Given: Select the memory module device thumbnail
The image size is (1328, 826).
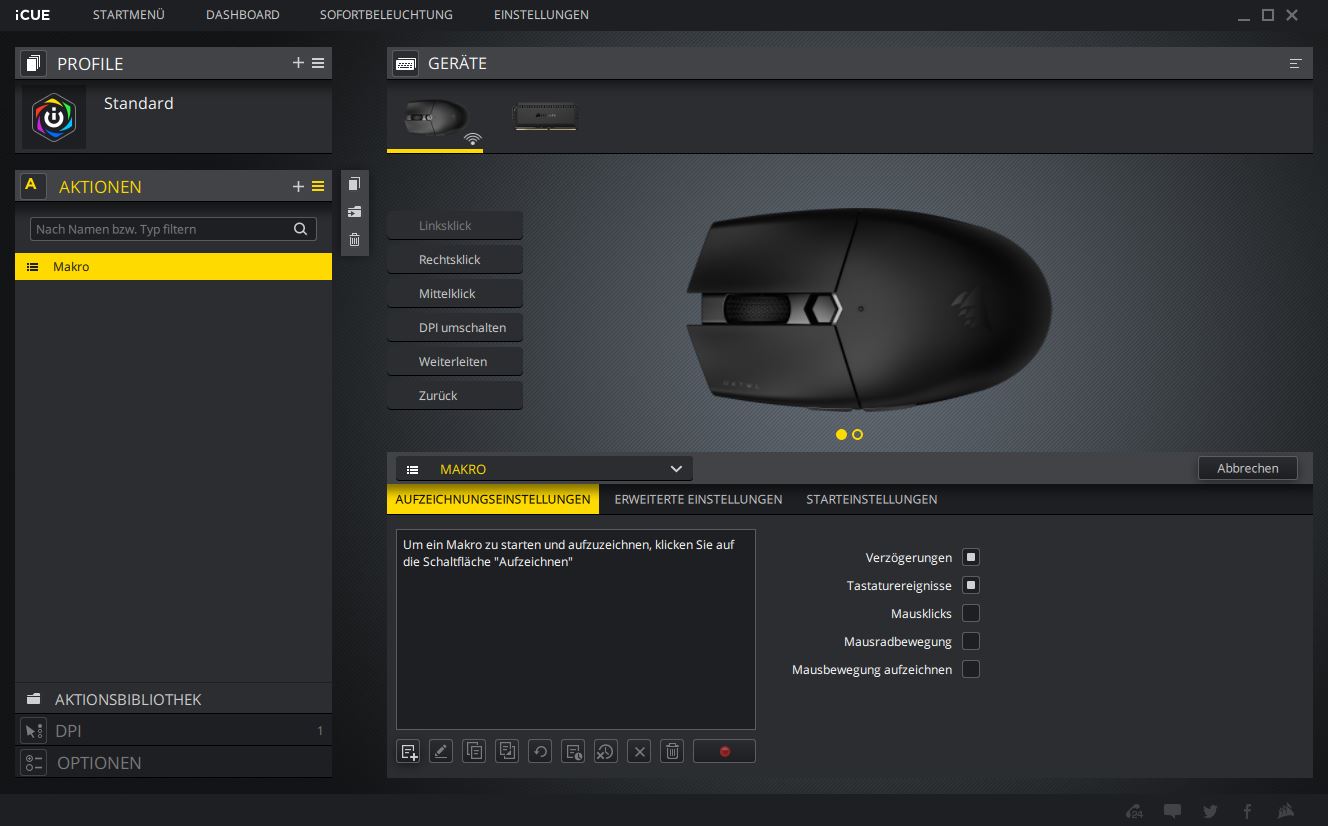Looking at the screenshot, I should [x=545, y=117].
